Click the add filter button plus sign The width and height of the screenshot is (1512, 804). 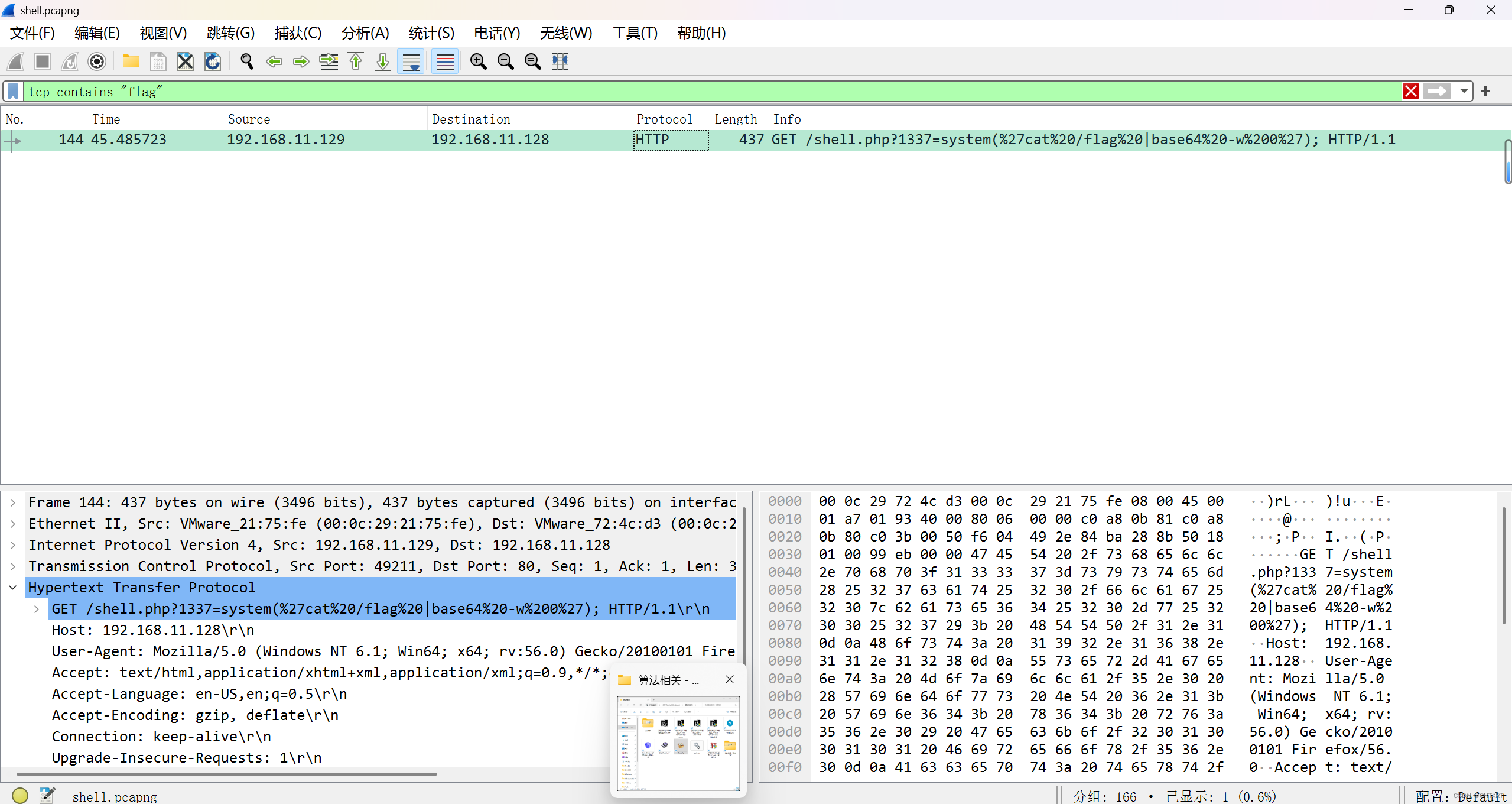1485,91
